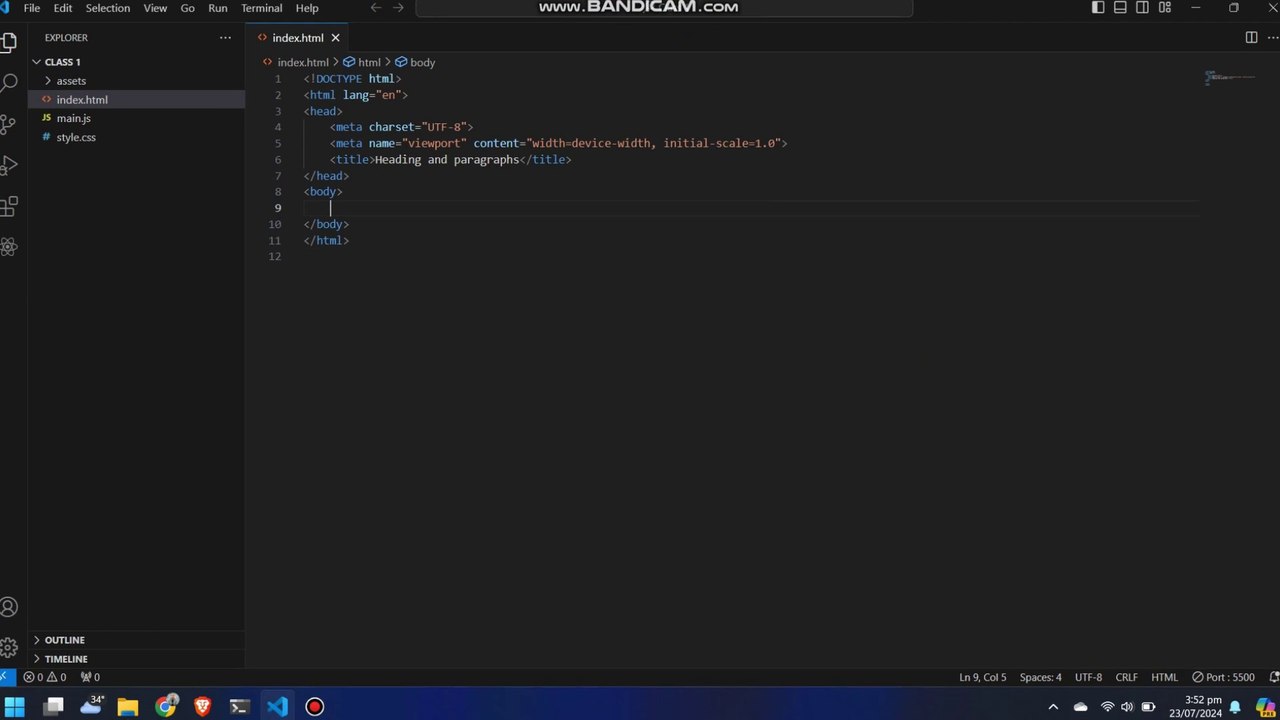Viewport: 1280px width, 720px height.
Task: Expand the assets folder
Action: pyautogui.click(x=71, y=81)
